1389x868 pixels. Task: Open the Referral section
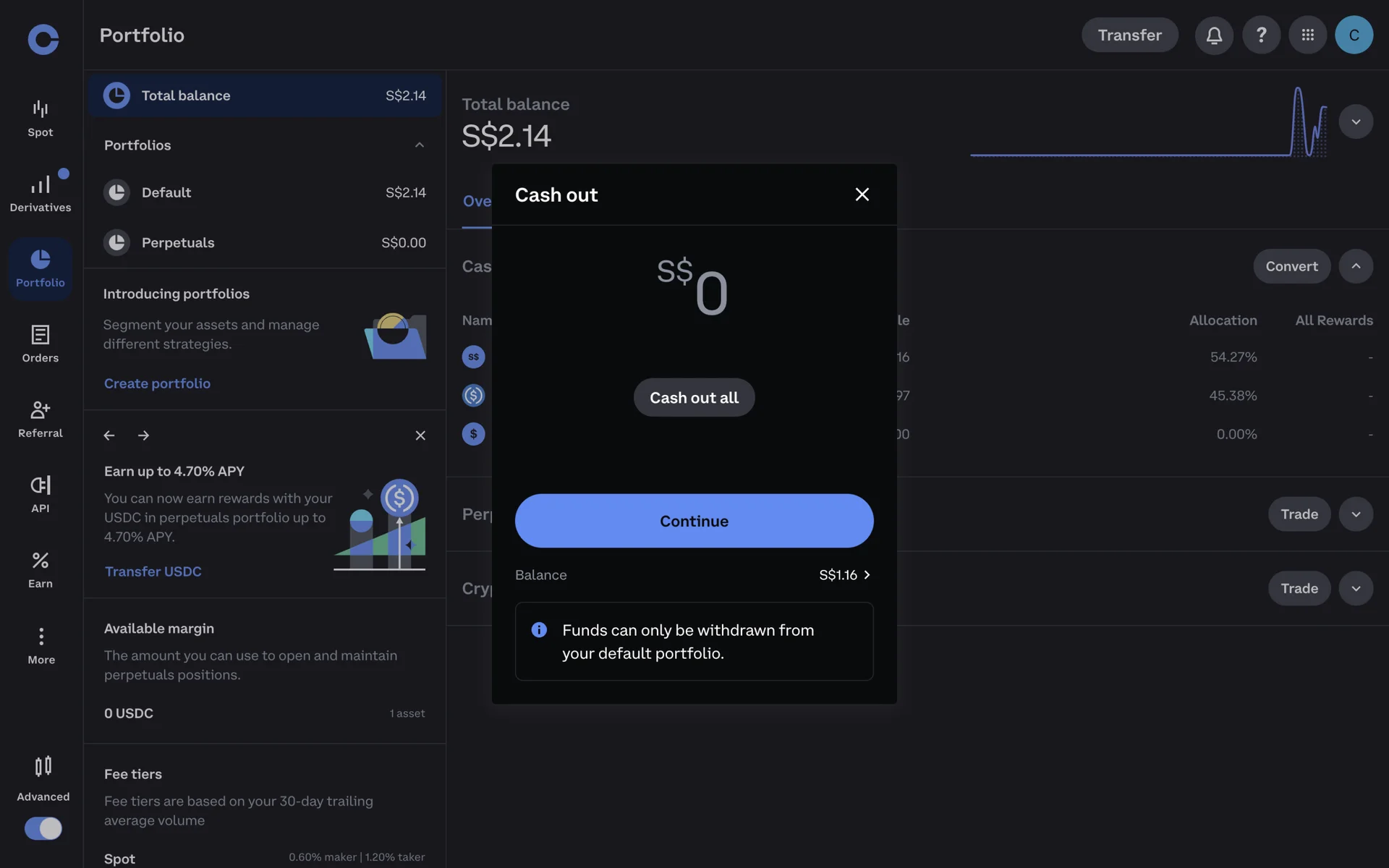41,419
